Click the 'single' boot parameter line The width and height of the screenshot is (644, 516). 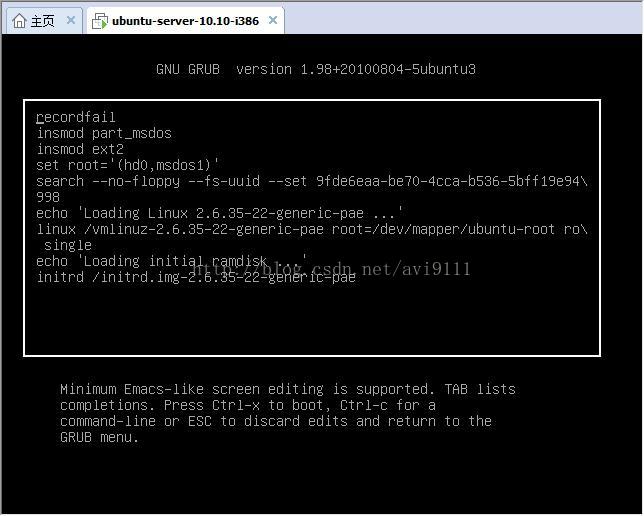(68, 245)
